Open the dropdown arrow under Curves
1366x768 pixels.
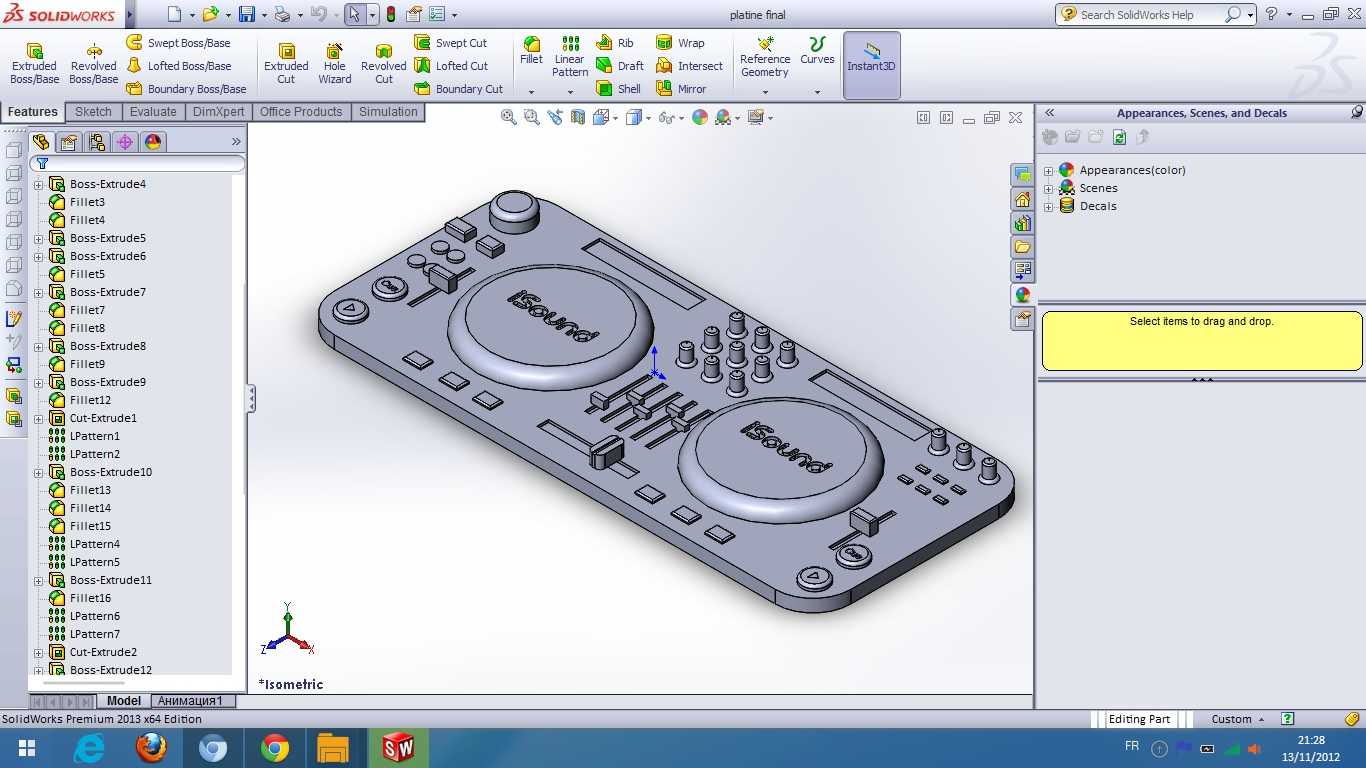tap(817, 92)
